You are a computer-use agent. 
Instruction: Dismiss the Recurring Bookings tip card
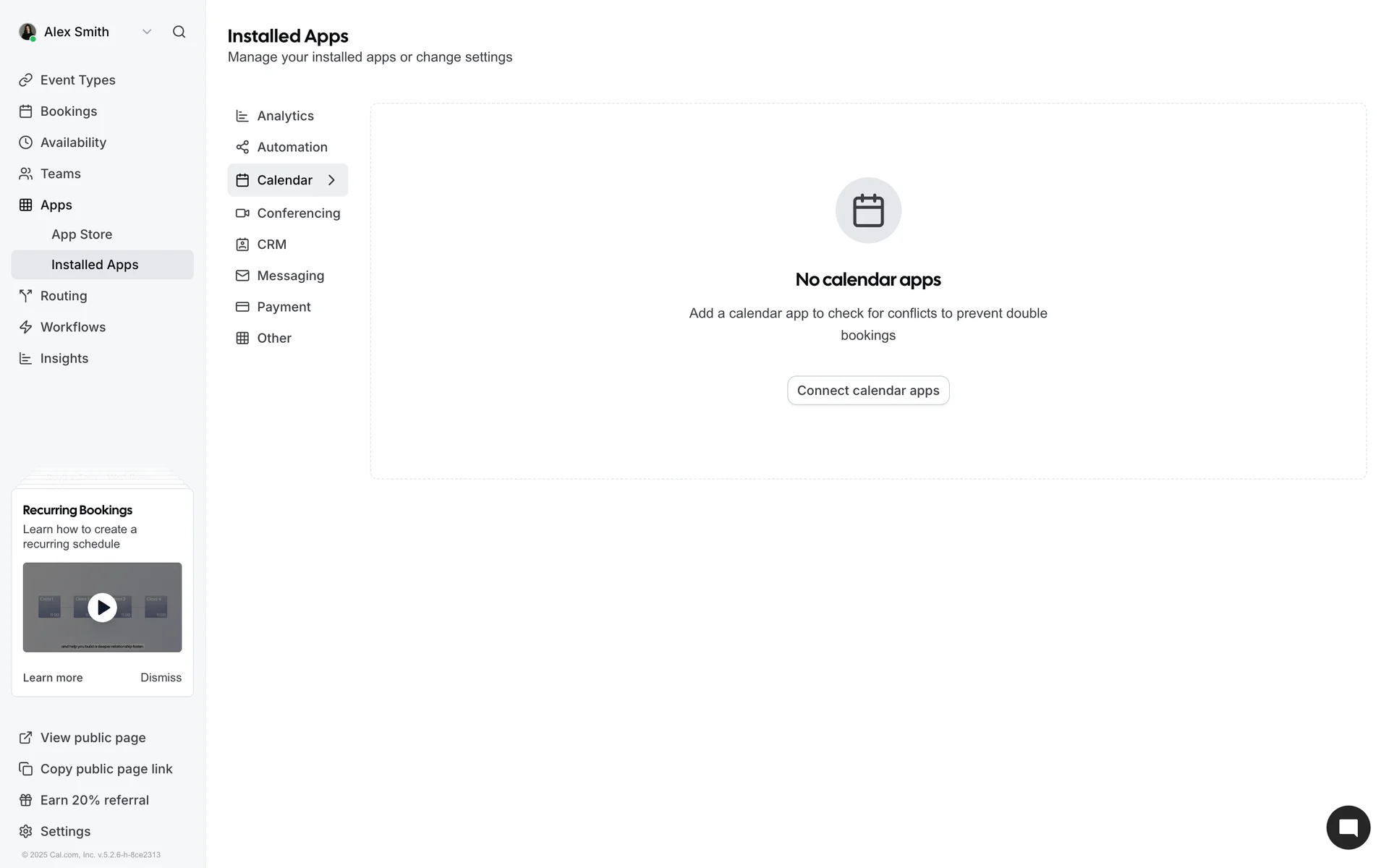161,678
